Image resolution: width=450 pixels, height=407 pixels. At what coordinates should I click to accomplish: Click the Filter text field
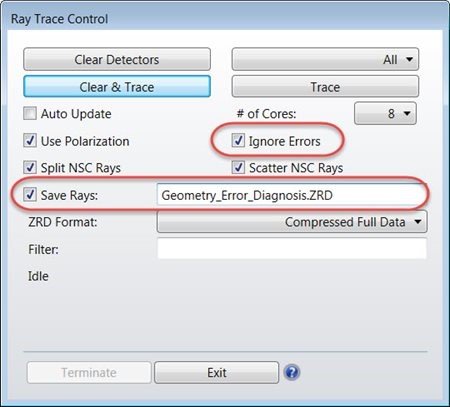tap(292, 249)
